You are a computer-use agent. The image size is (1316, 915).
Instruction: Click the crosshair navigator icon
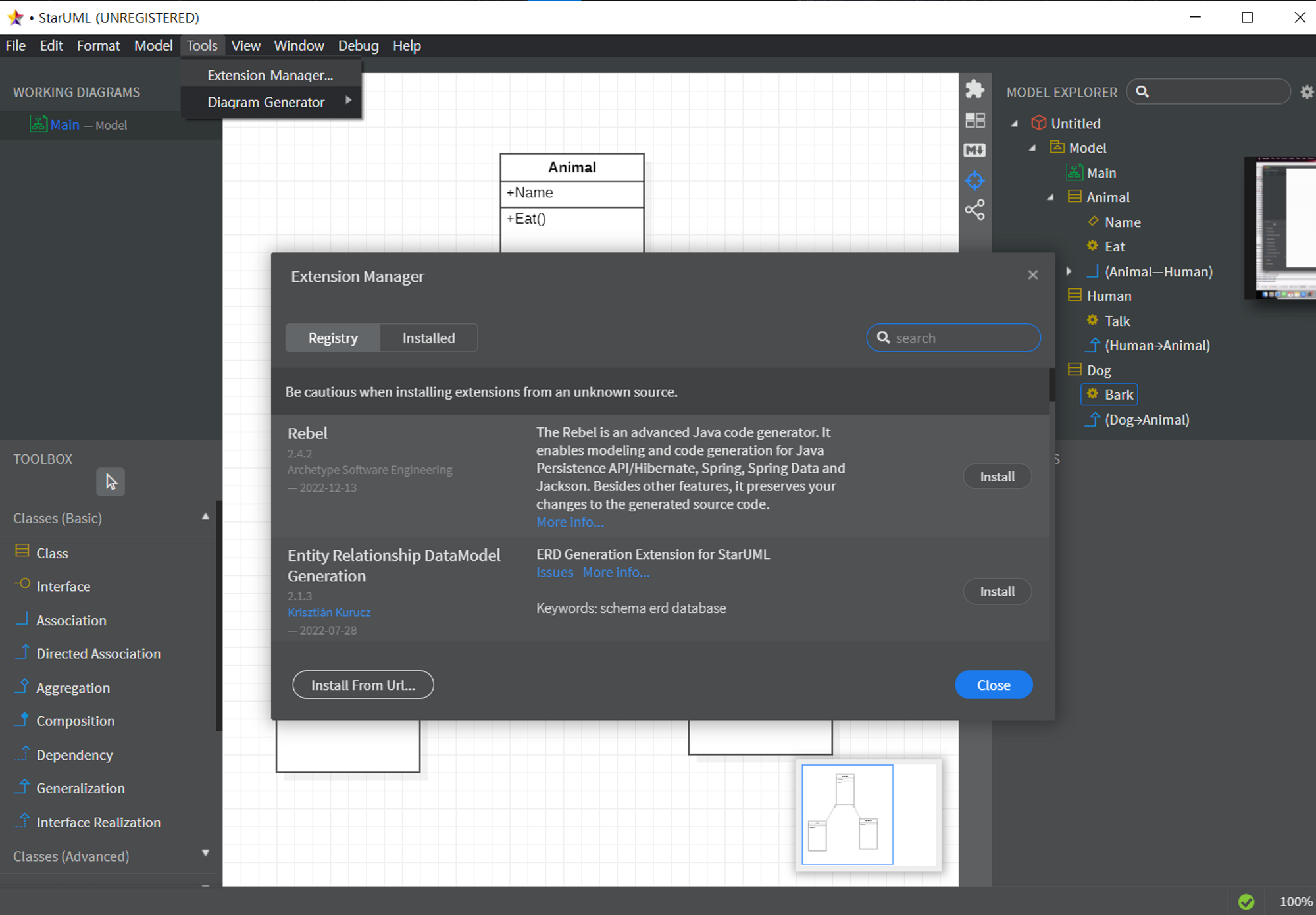974,180
